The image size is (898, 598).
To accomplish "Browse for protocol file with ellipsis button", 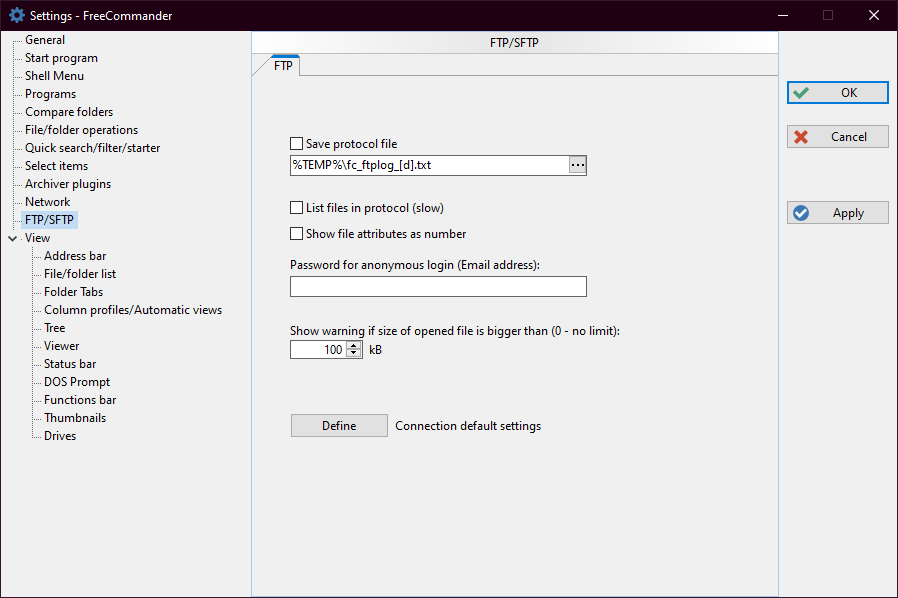I will (577, 165).
